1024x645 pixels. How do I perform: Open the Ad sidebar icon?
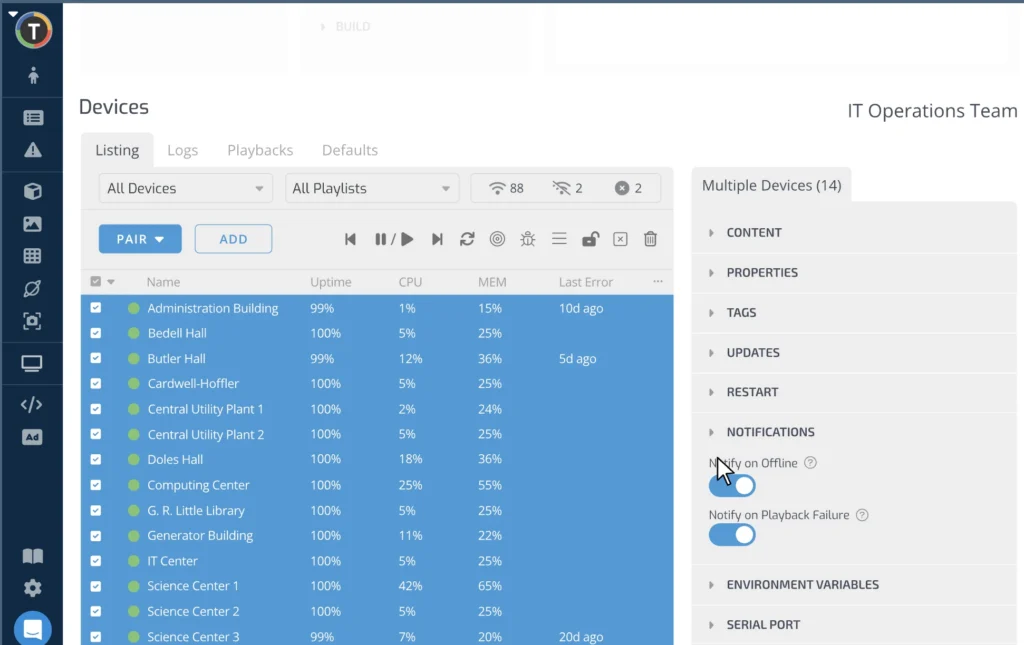click(33, 437)
